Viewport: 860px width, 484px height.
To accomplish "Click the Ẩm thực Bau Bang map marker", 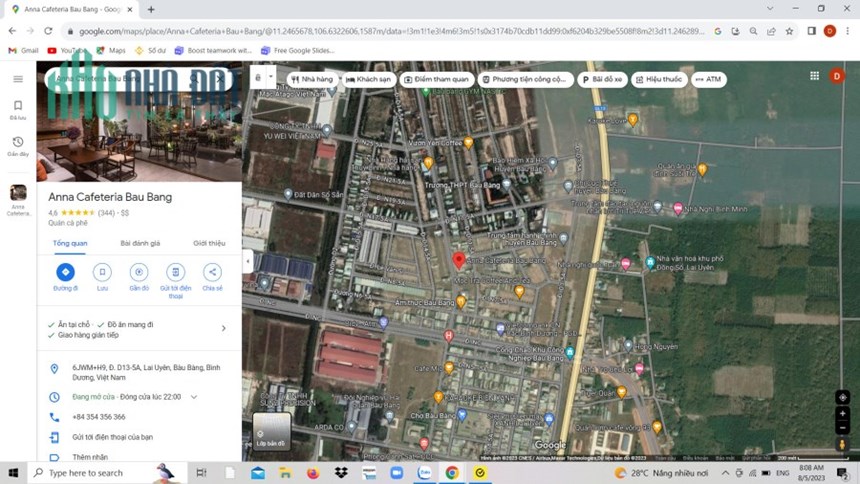I will 461,302.
